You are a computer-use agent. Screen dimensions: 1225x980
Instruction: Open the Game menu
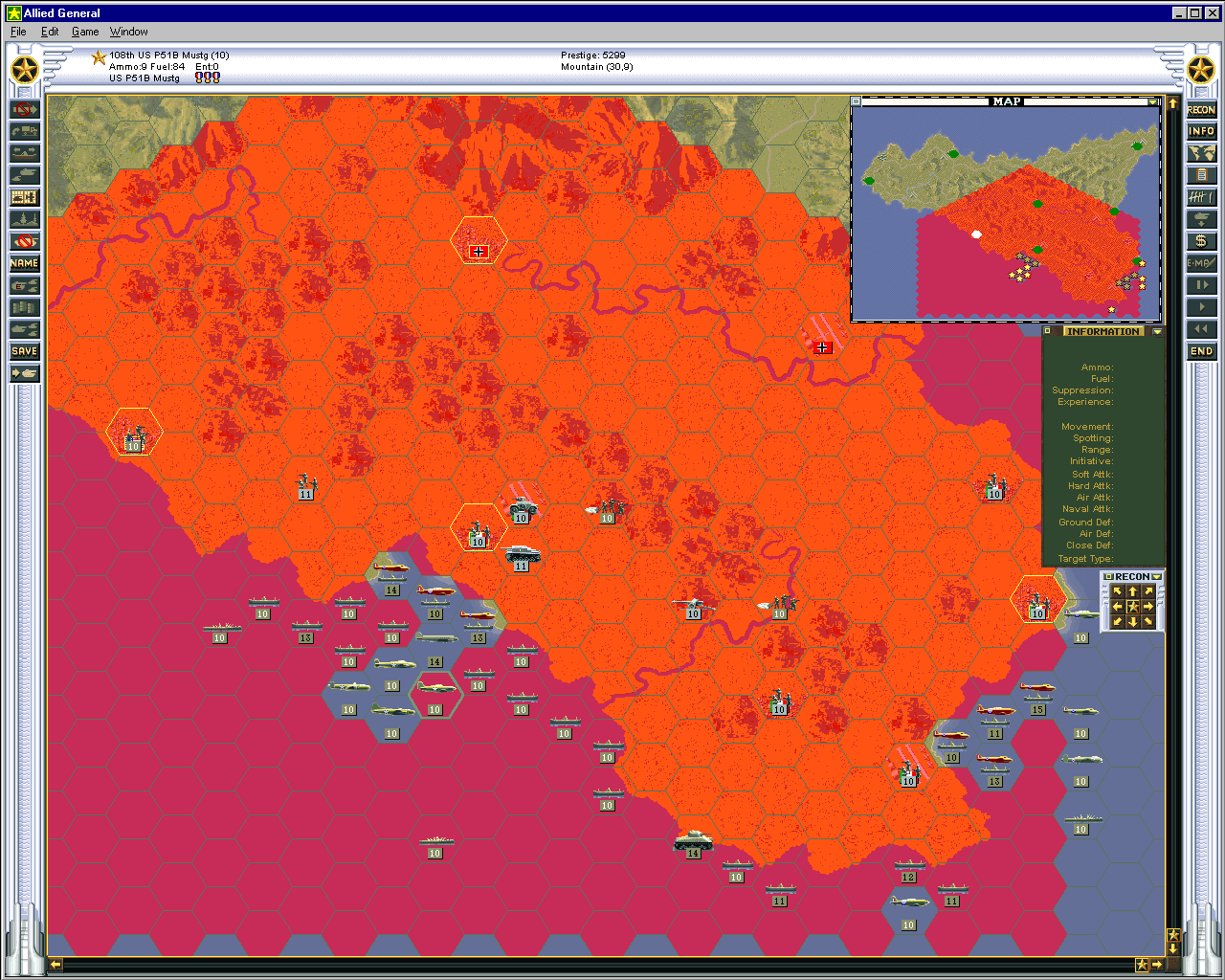coord(85,32)
